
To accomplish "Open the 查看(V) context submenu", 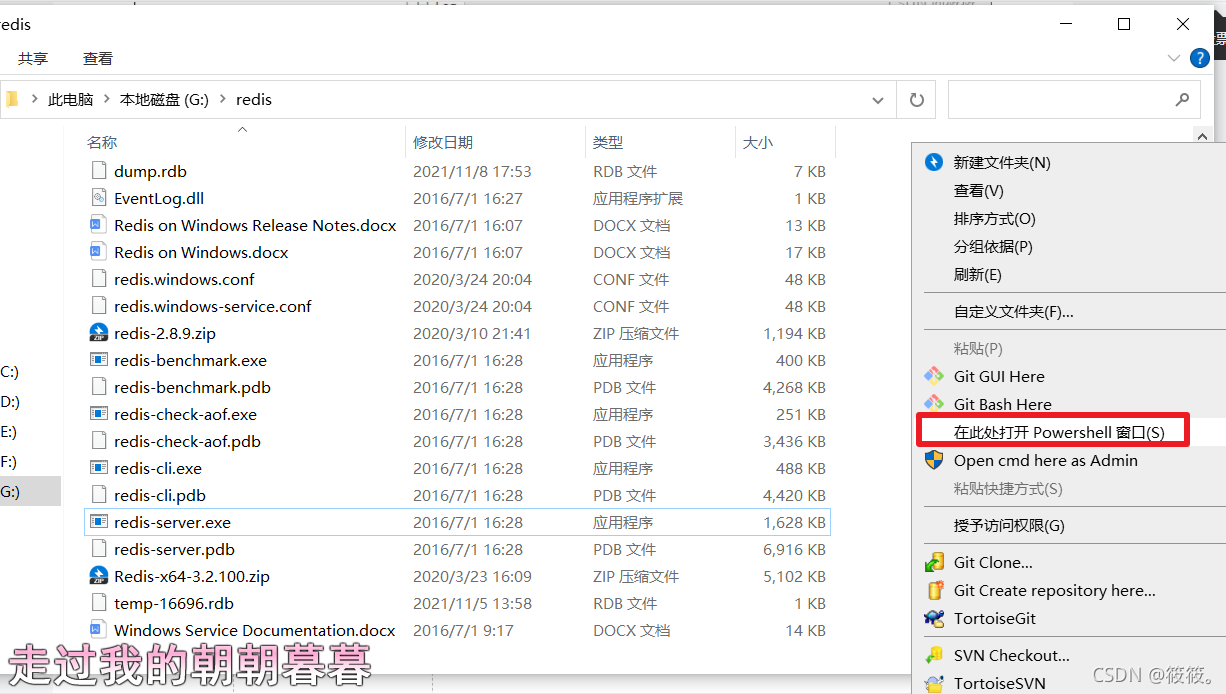I will point(979,190).
